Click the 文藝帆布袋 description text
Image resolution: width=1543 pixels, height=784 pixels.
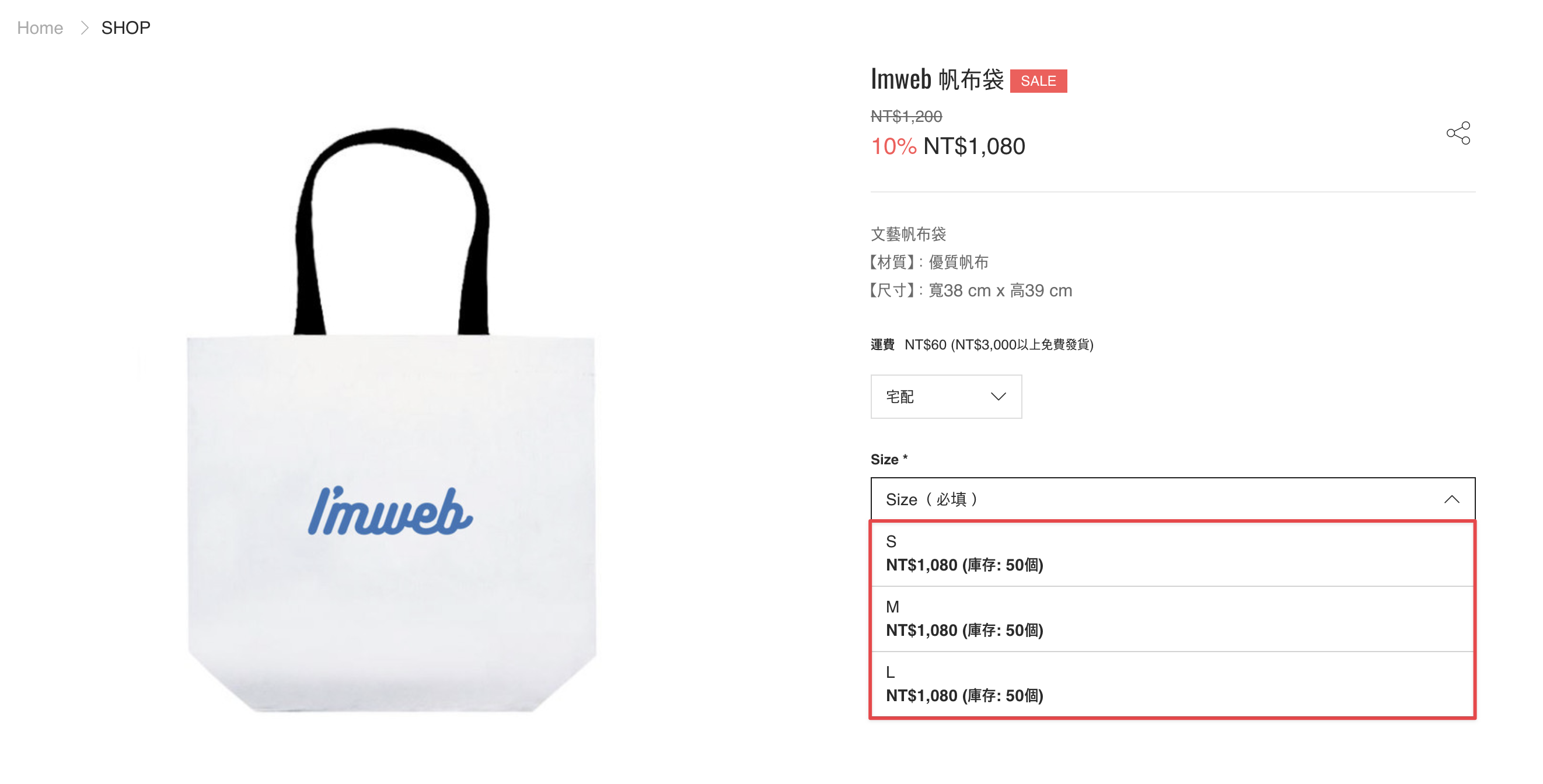click(x=908, y=234)
